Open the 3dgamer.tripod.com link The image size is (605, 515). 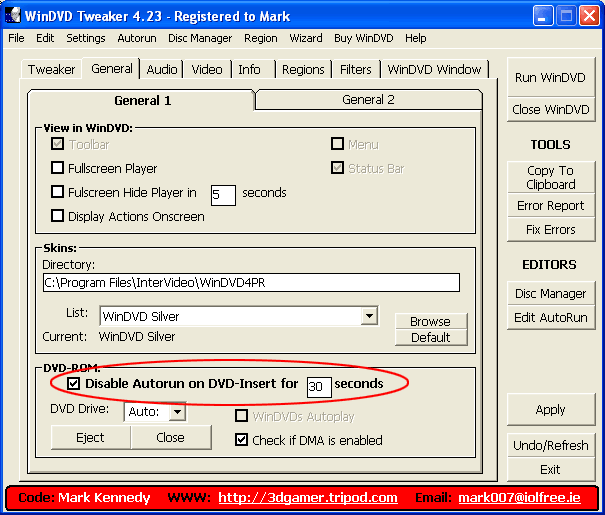click(308, 498)
